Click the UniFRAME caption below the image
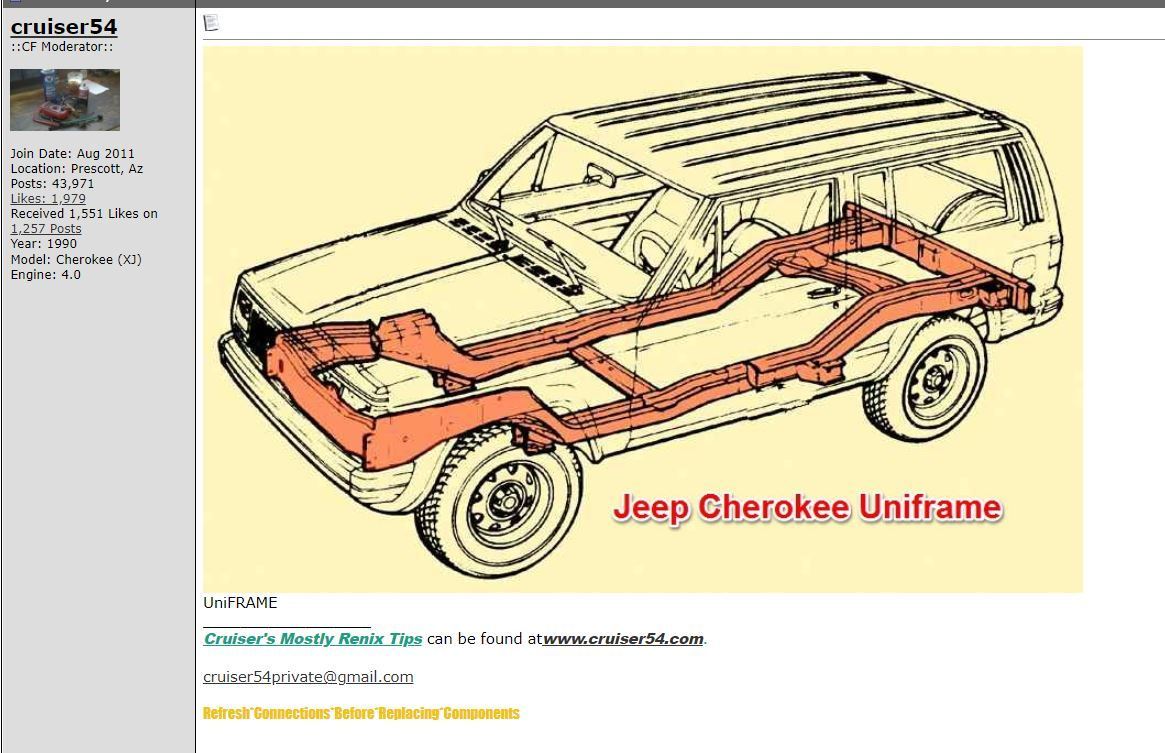The width and height of the screenshot is (1165, 753). pyautogui.click(x=240, y=603)
